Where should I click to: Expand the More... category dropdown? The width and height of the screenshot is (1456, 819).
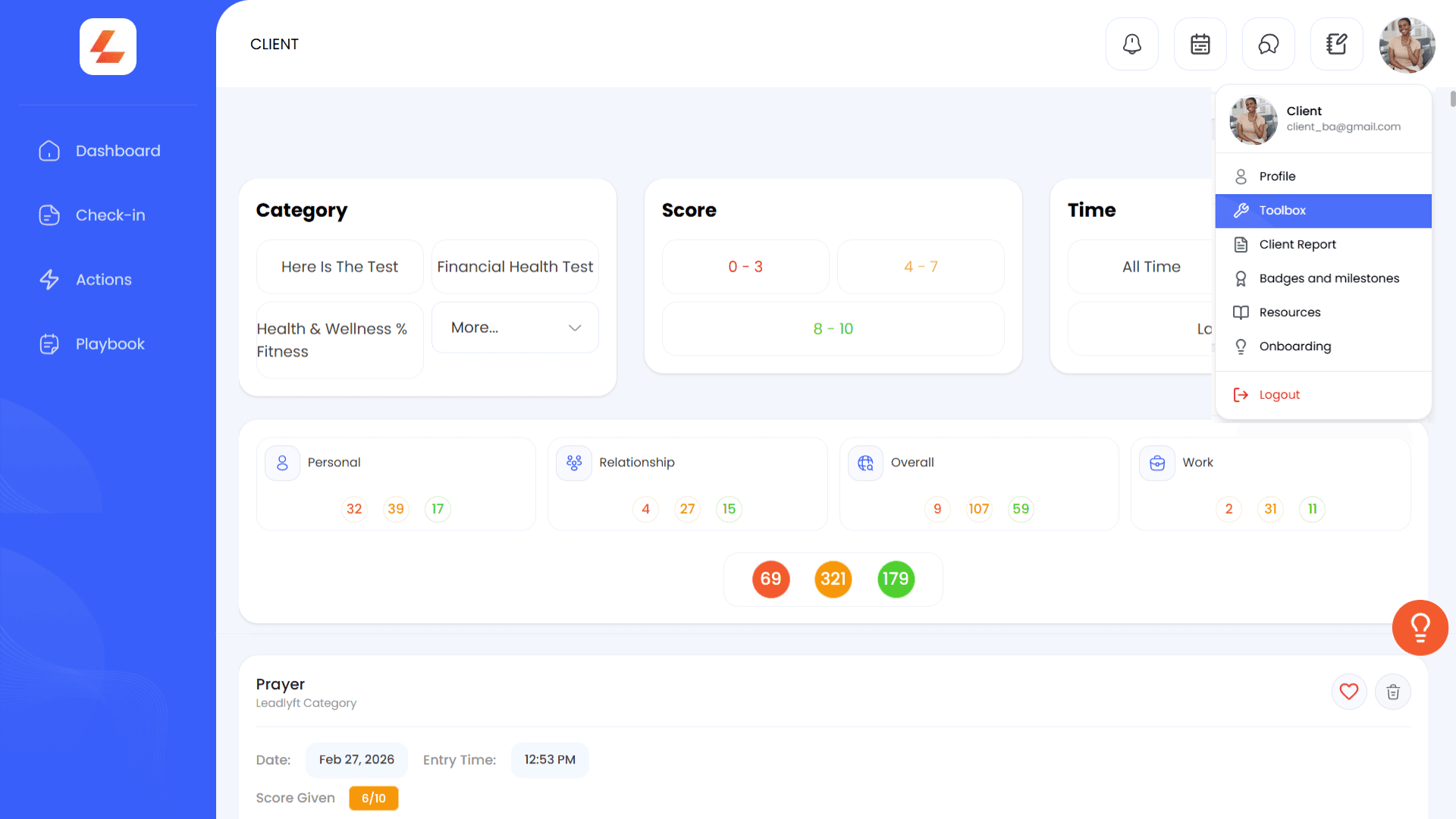pyautogui.click(x=515, y=328)
